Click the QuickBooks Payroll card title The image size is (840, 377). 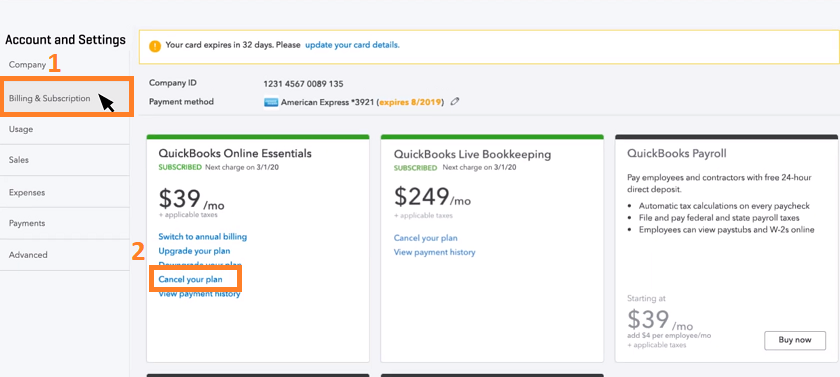(677, 154)
